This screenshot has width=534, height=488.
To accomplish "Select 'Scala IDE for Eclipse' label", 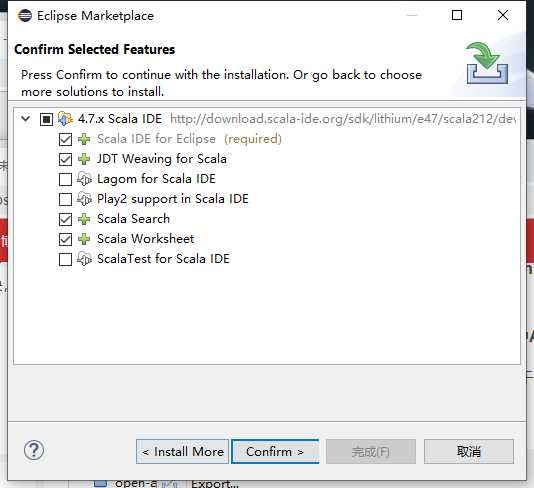I will [x=156, y=139].
